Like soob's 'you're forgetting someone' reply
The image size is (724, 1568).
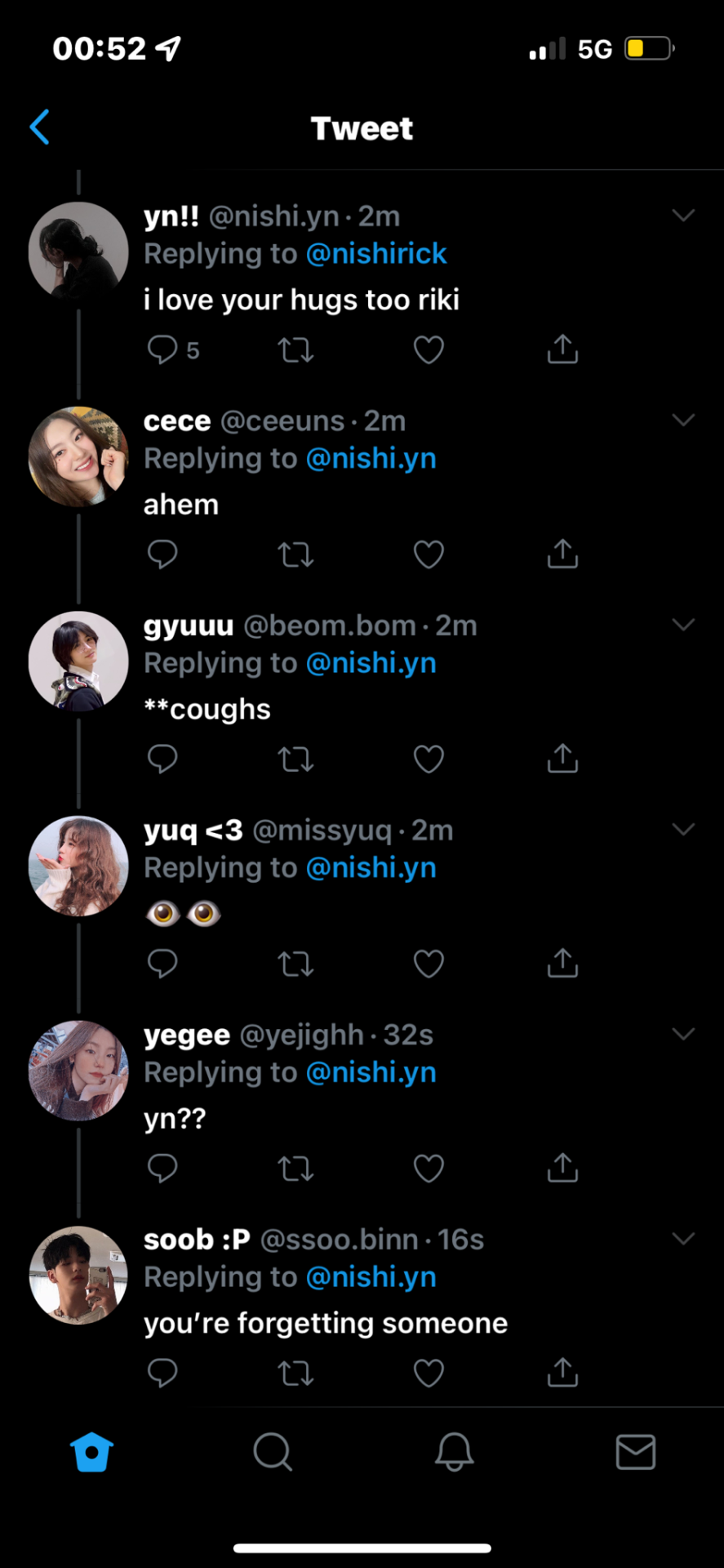tap(429, 1373)
